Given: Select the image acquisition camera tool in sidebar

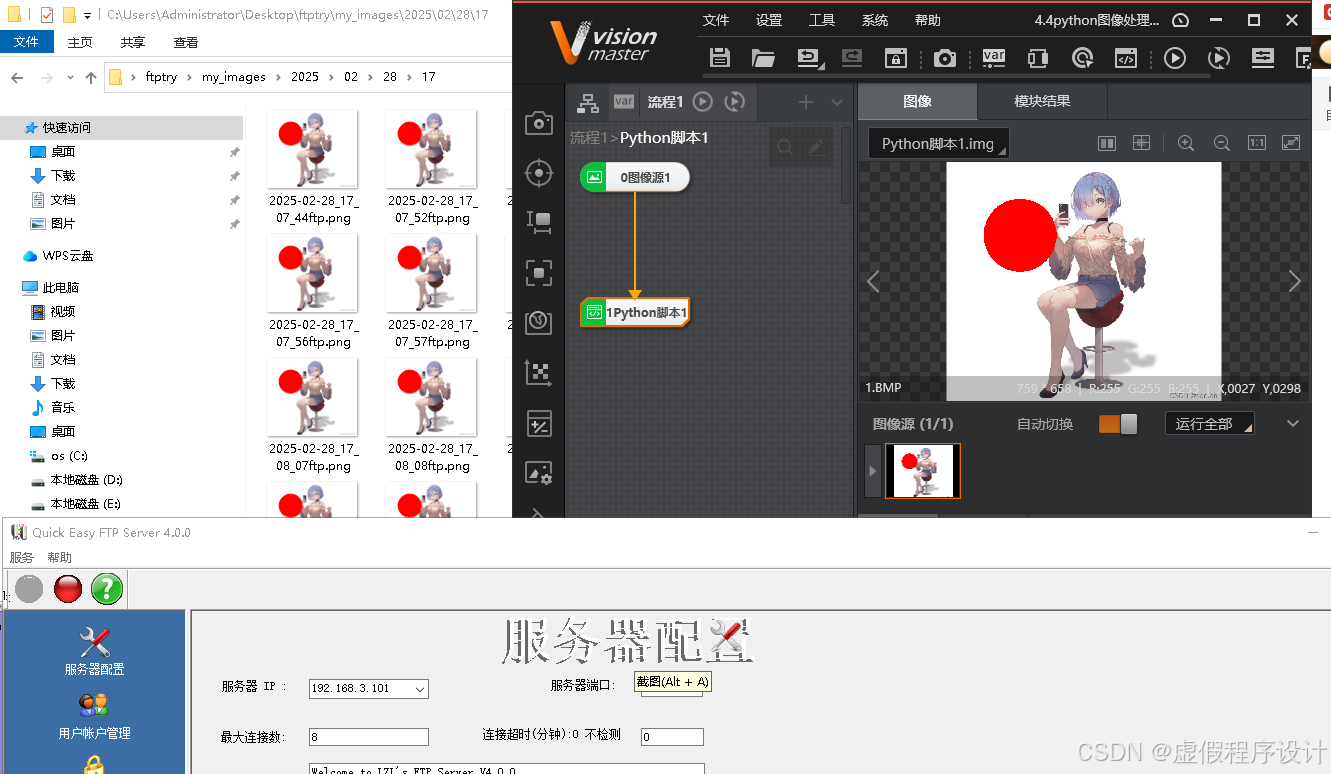Looking at the screenshot, I should pos(539,123).
